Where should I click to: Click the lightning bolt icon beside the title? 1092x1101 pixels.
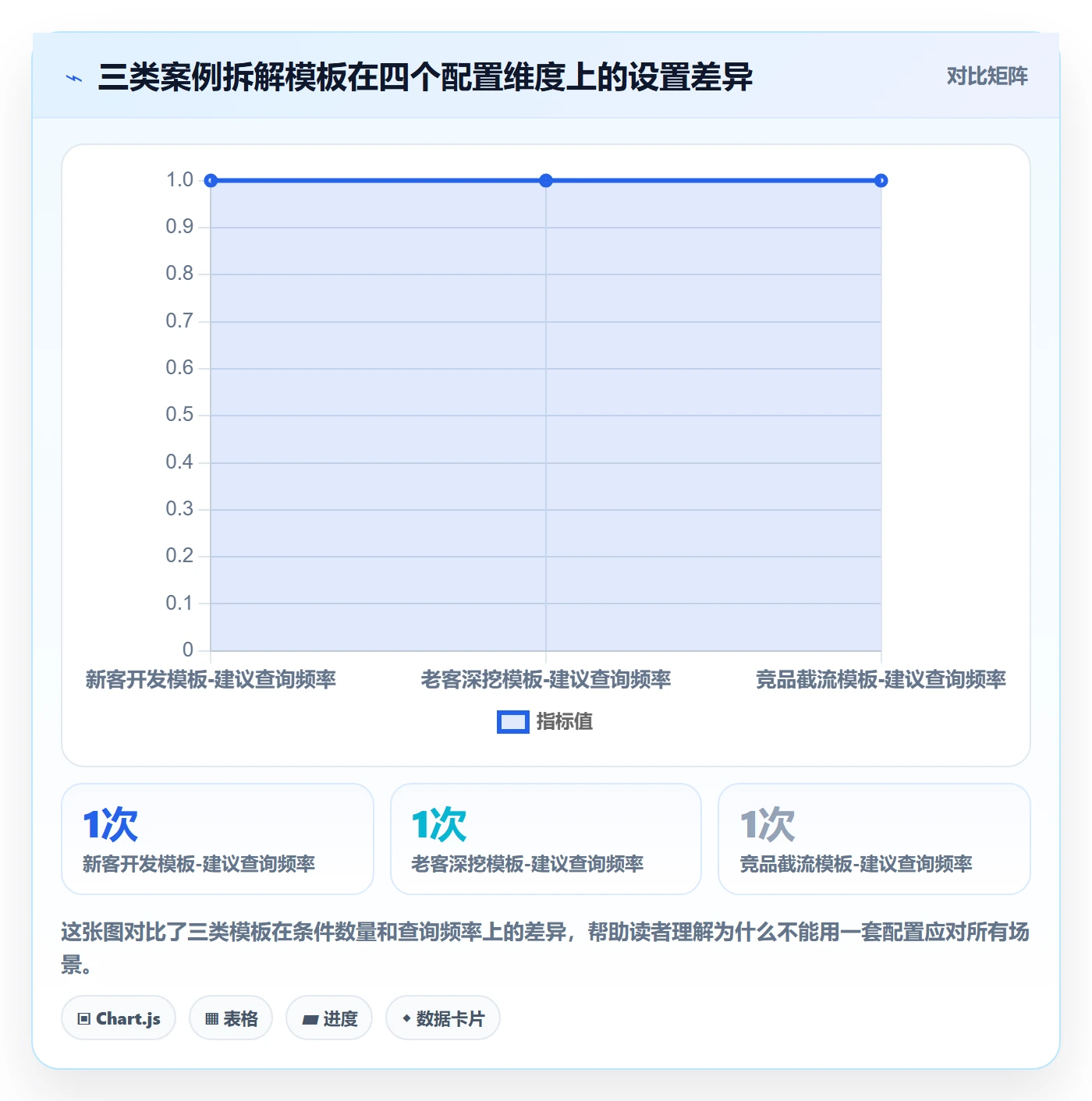click(74, 78)
